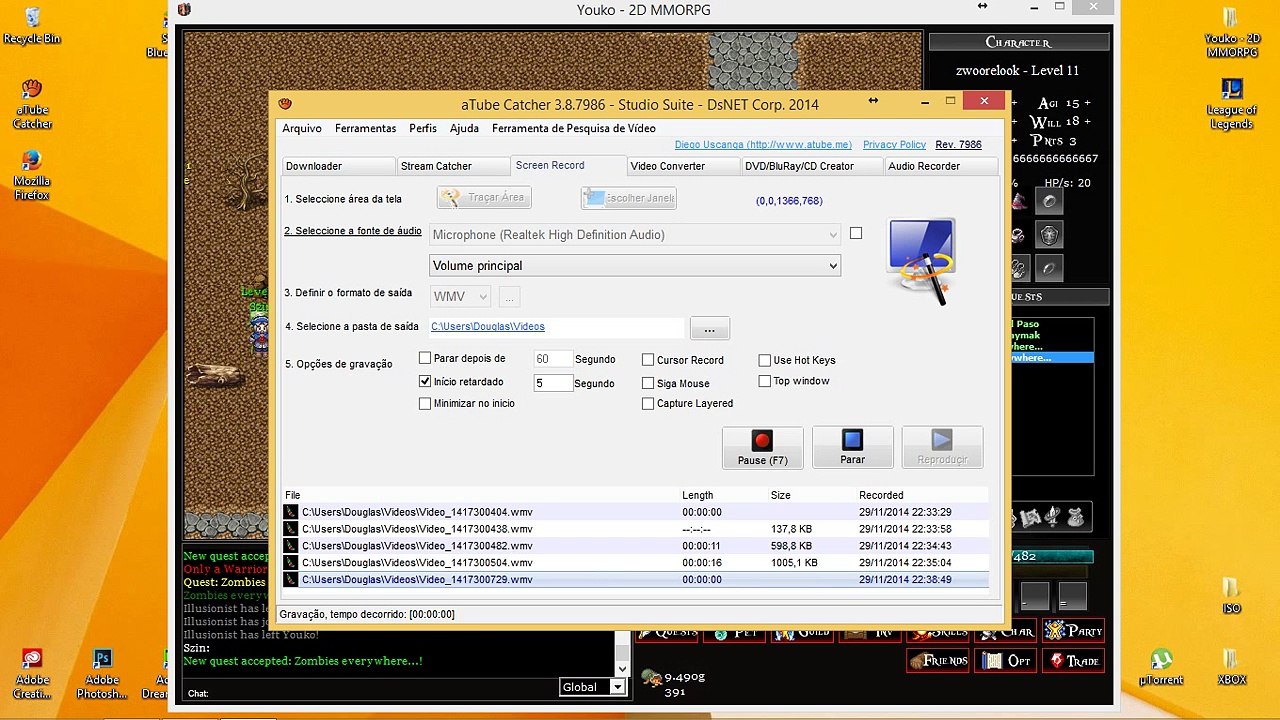The width and height of the screenshot is (1280, 720).
Task: Open the Privacy Policy link
Action: [x=894, y=145]
